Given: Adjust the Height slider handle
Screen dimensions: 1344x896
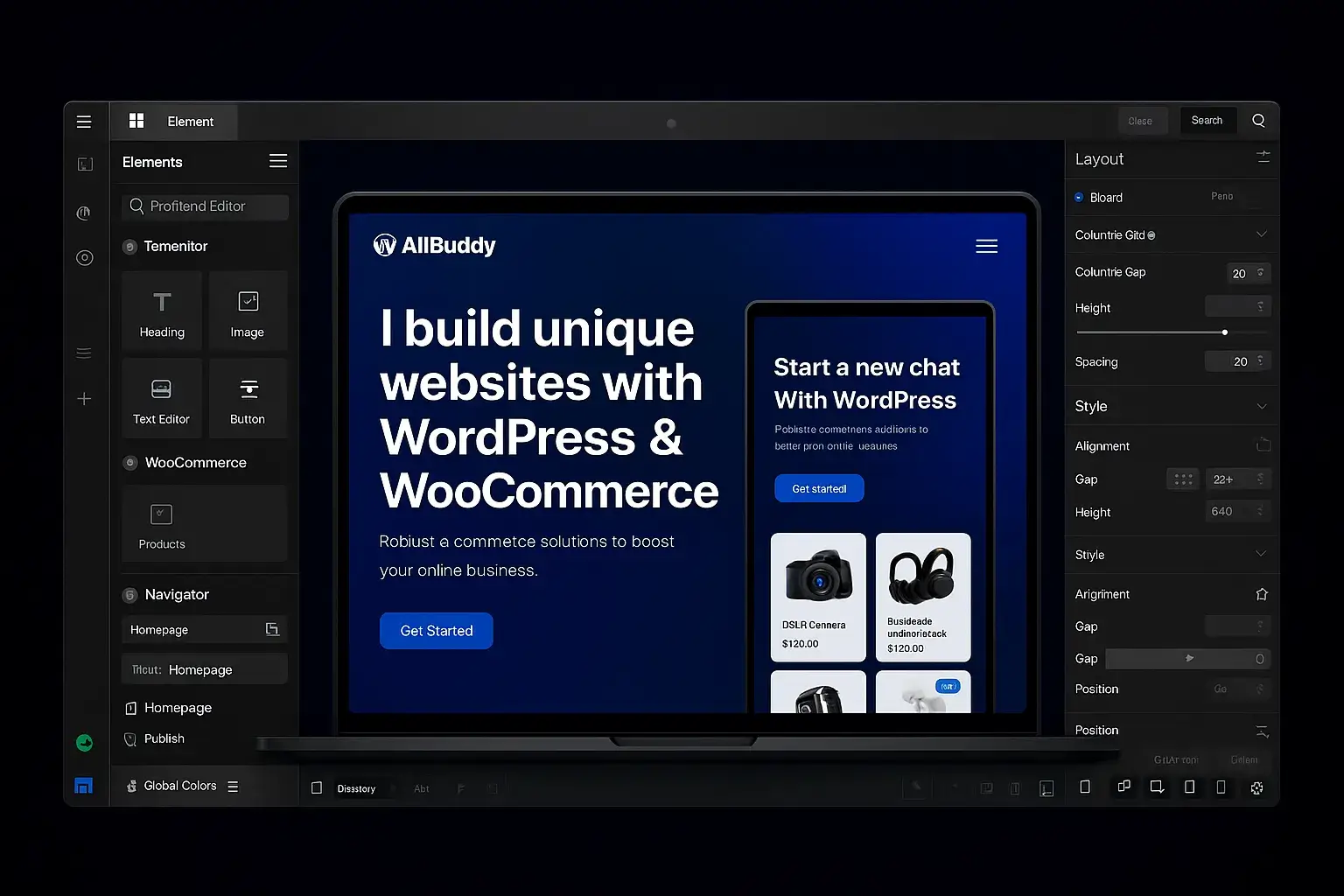Looking at the screenshot, I should (1224, 332).
